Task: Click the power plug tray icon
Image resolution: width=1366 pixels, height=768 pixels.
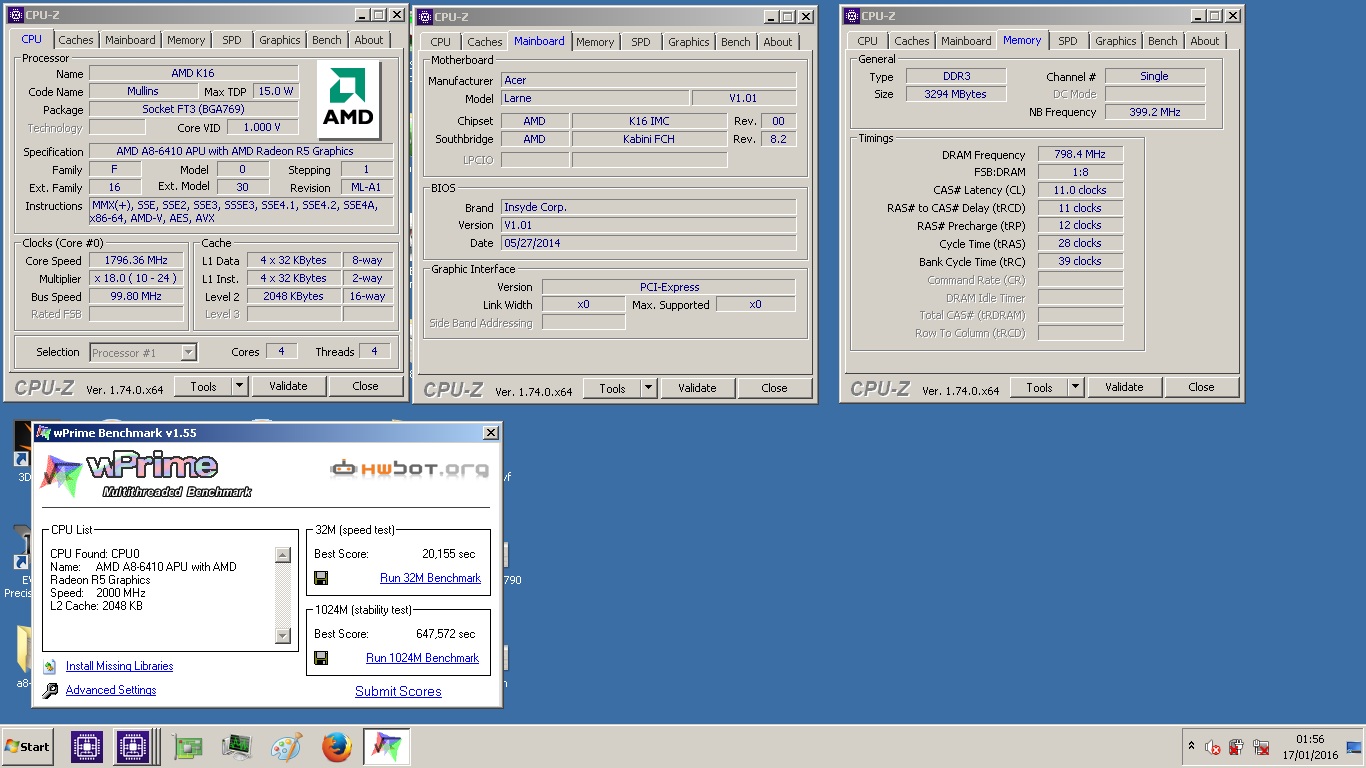Action: click(x=1236, y=747)
